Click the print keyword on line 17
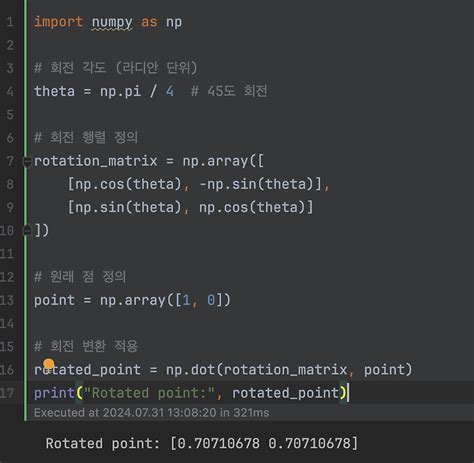The width and height of the screenshot is (474, 463). (54, 393)
